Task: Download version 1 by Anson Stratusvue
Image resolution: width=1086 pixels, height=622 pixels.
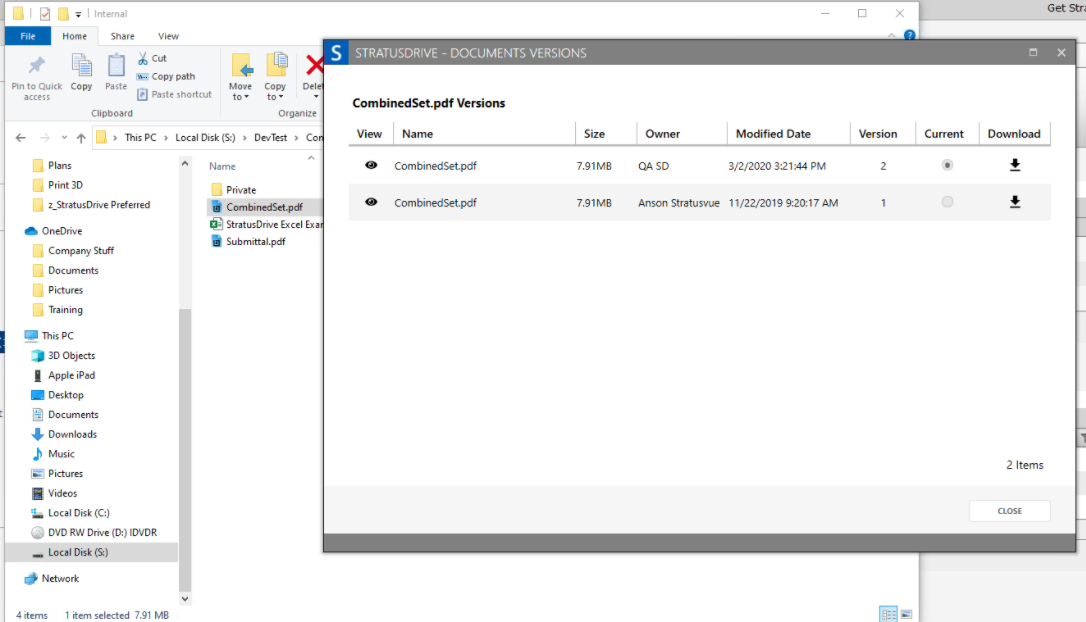Action: [x=1015, y=202]
